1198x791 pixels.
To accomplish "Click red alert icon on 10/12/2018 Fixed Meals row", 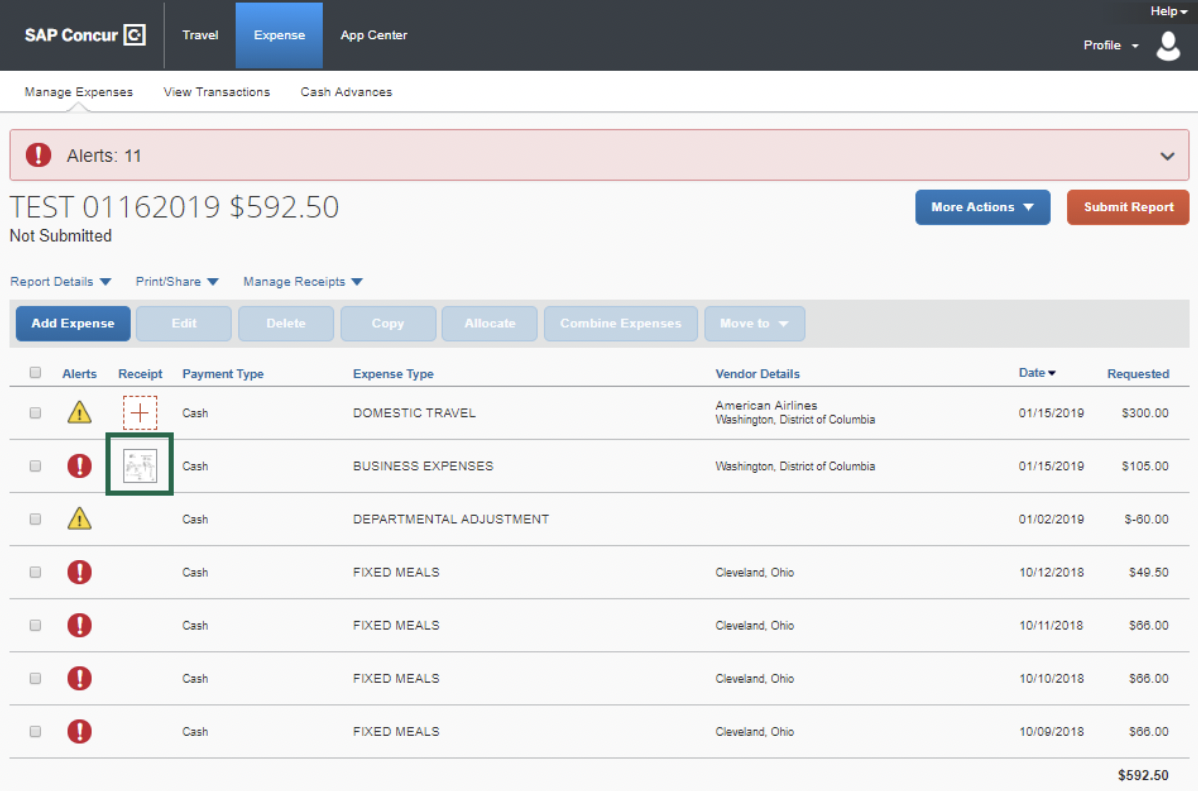I will pyautogui.click(x=79, y=572).
